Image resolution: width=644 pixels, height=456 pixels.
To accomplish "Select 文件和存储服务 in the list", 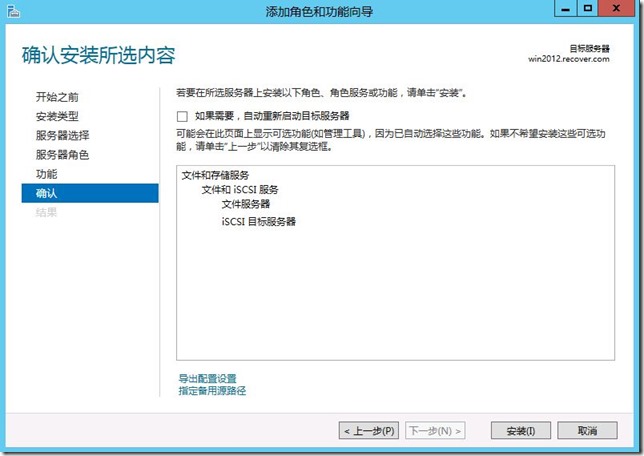I will (215, 175).
